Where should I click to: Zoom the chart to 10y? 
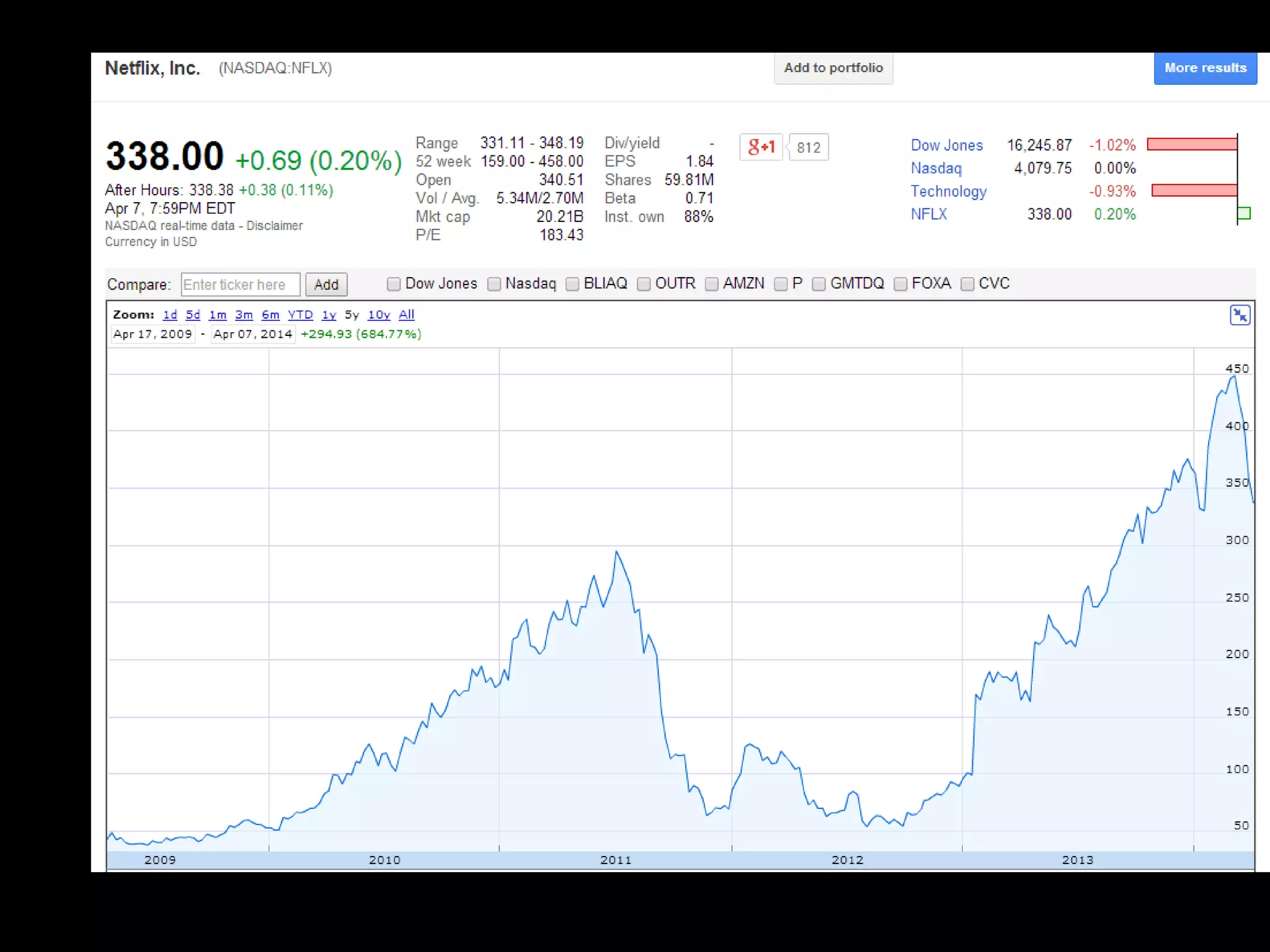click(379, 315)
